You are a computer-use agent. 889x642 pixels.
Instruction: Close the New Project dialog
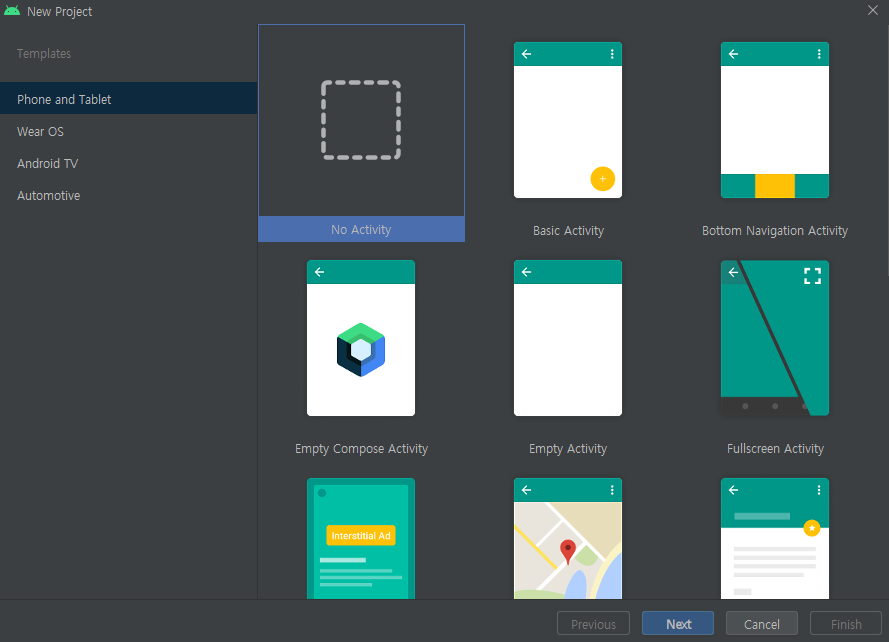click(873, 10)
